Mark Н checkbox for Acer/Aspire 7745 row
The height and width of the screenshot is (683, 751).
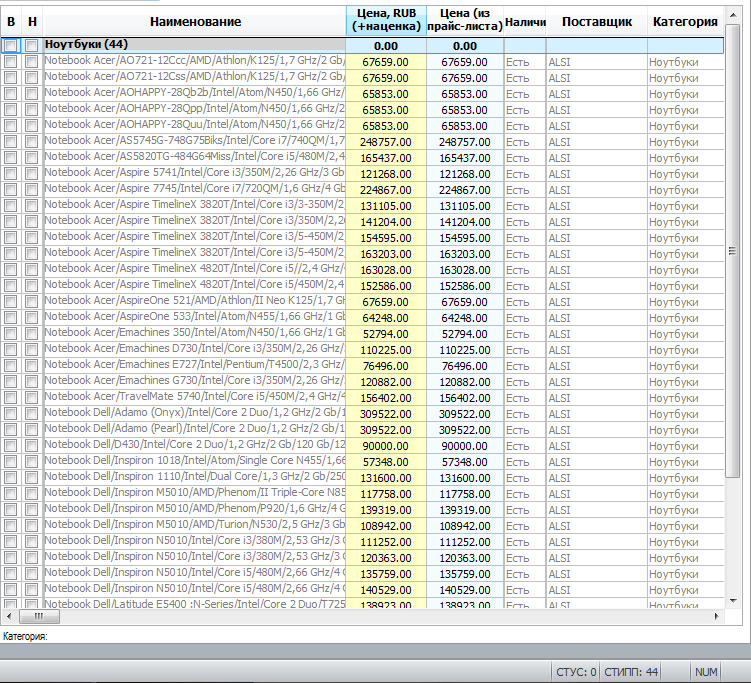point(32,190)
